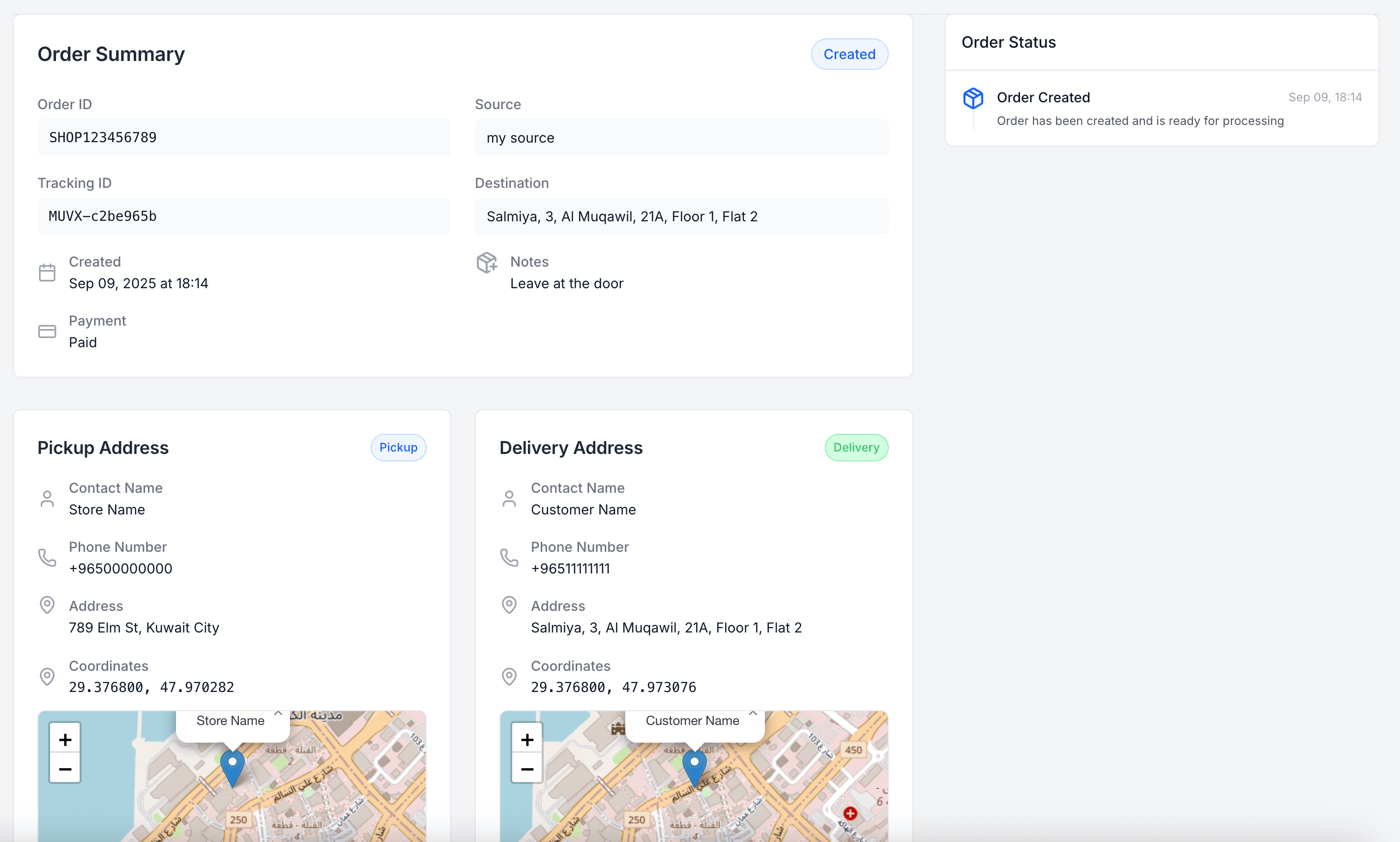
Task: Click the Order Created package icon
Action: pos(972,97)
